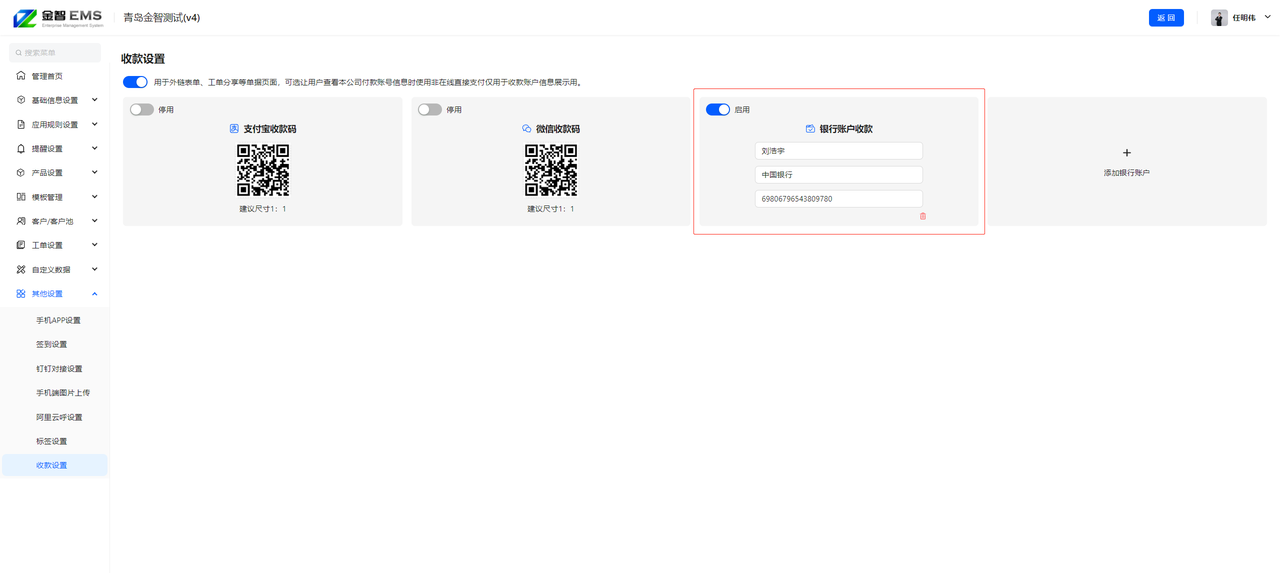Expand 提醒设置 chevron
1280x573 pixels.
(x=95, y=148)
